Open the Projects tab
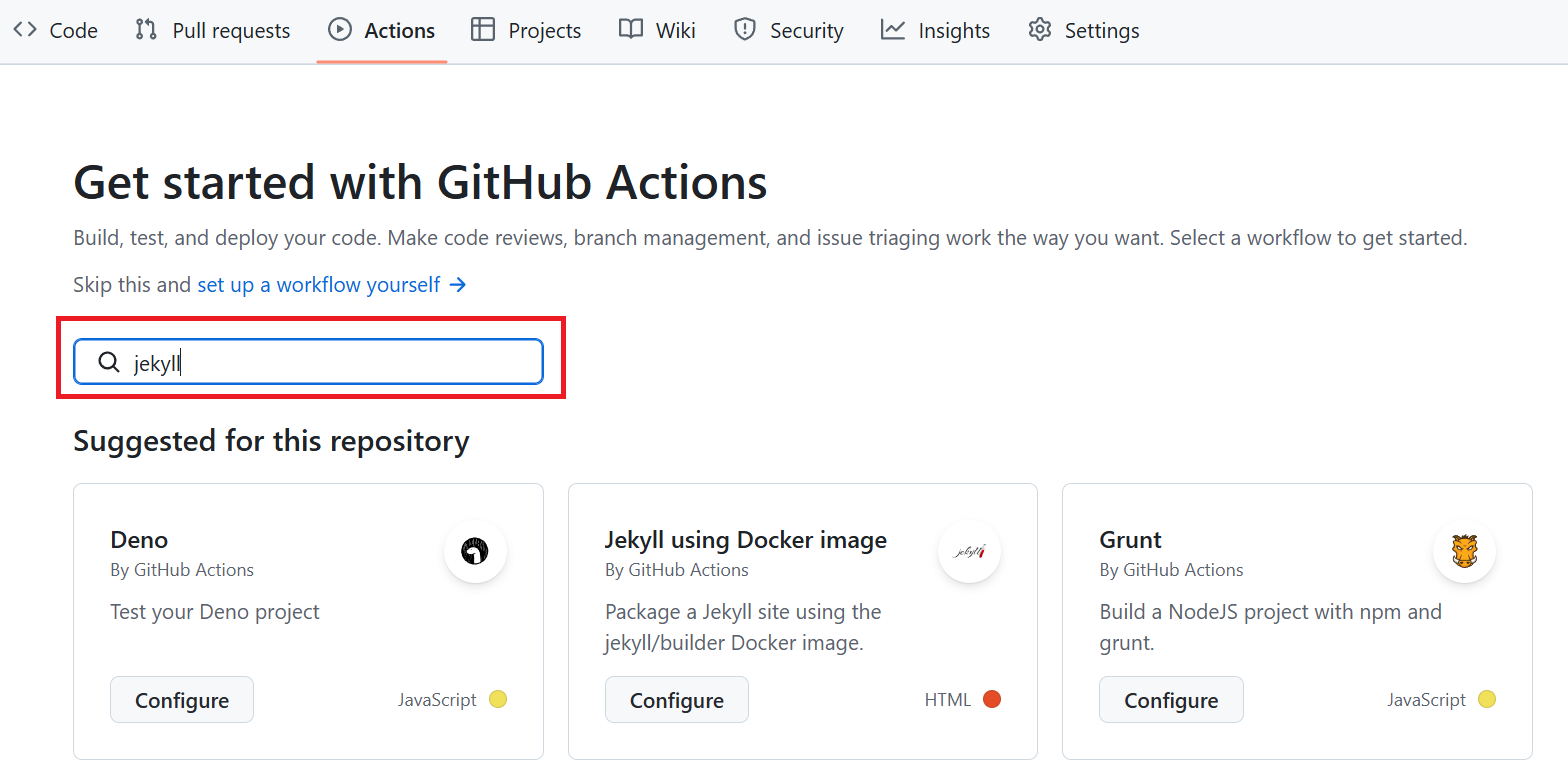1568x777 pixels. pyautogui.click(x=526, y=31)
